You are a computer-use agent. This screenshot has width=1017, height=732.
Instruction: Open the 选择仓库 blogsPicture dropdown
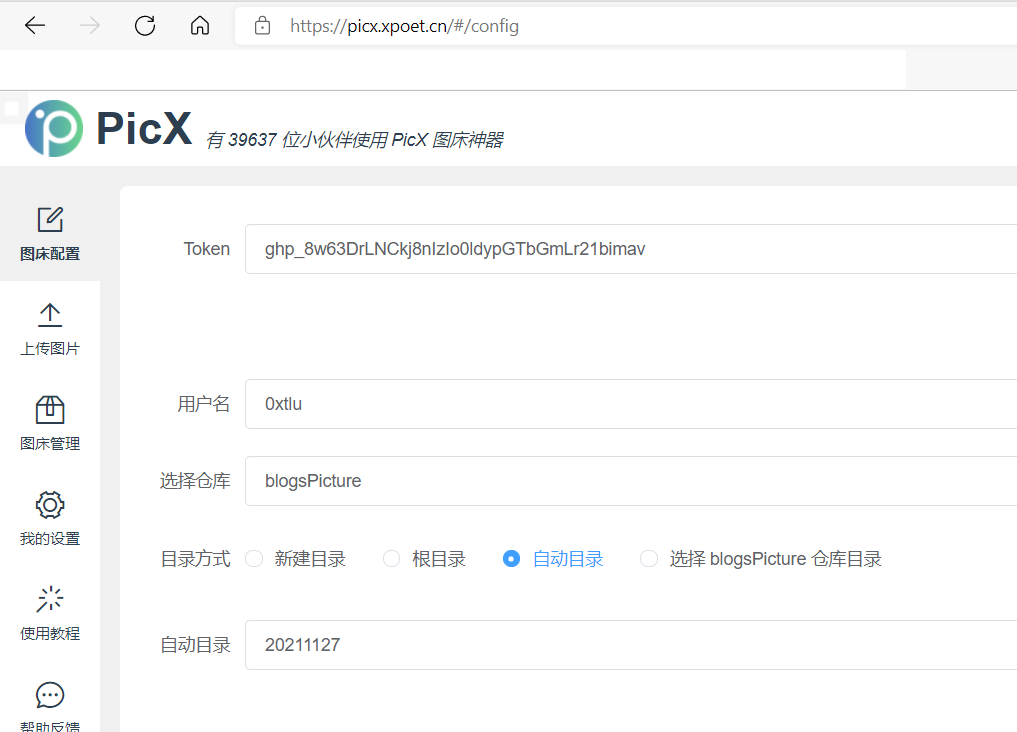[630, 481]
